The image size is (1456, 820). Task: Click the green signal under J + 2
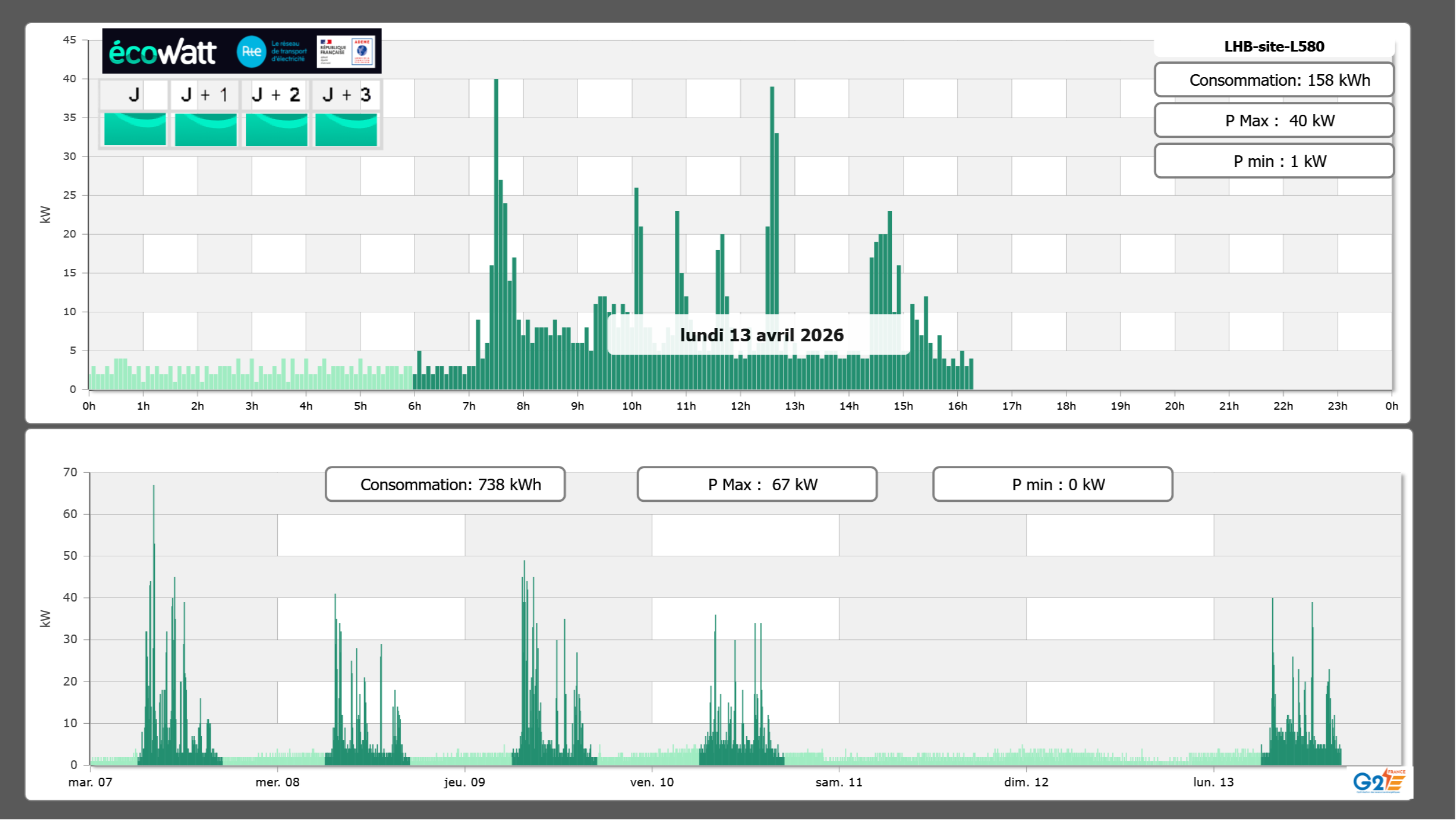276,129
